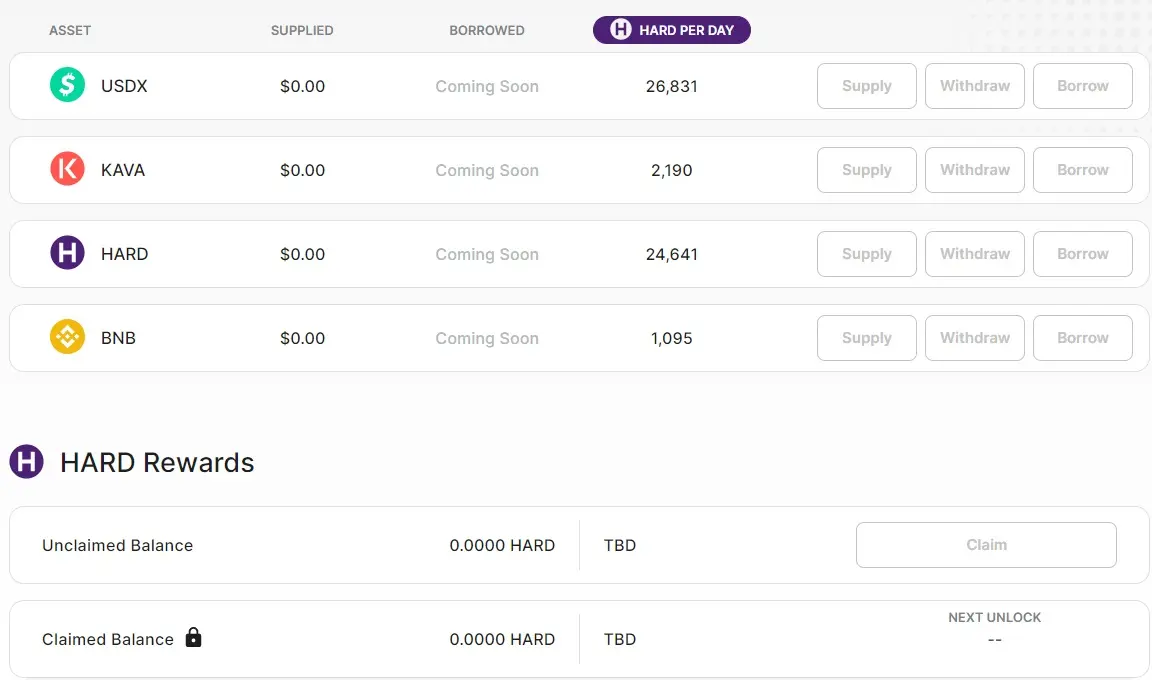Click Coming Soon in USDX row
1152x680 pixels.
[487, 86]
